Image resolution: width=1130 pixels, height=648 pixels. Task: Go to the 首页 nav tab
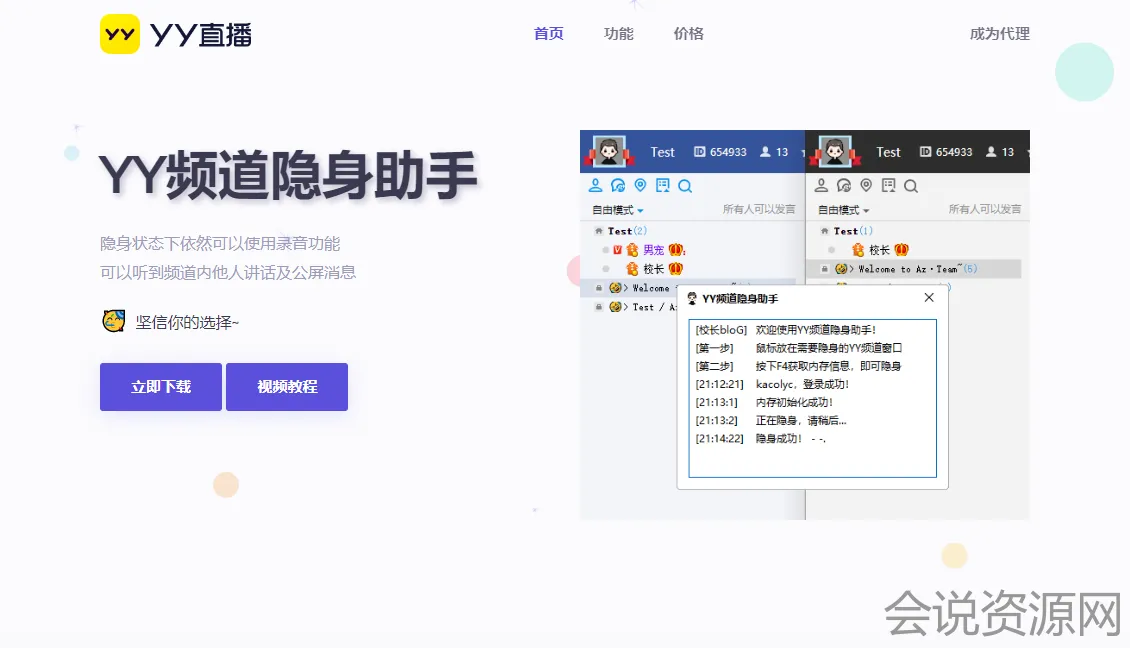click(x=548, y=34)
